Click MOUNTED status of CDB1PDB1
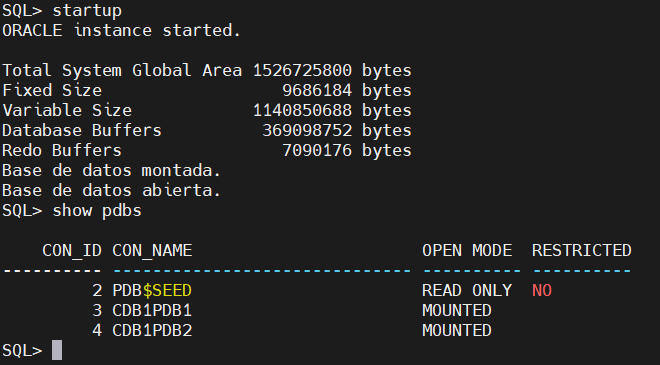Viewport: 660px width, 365px height. pyautogui.click(x=457, y=311)
